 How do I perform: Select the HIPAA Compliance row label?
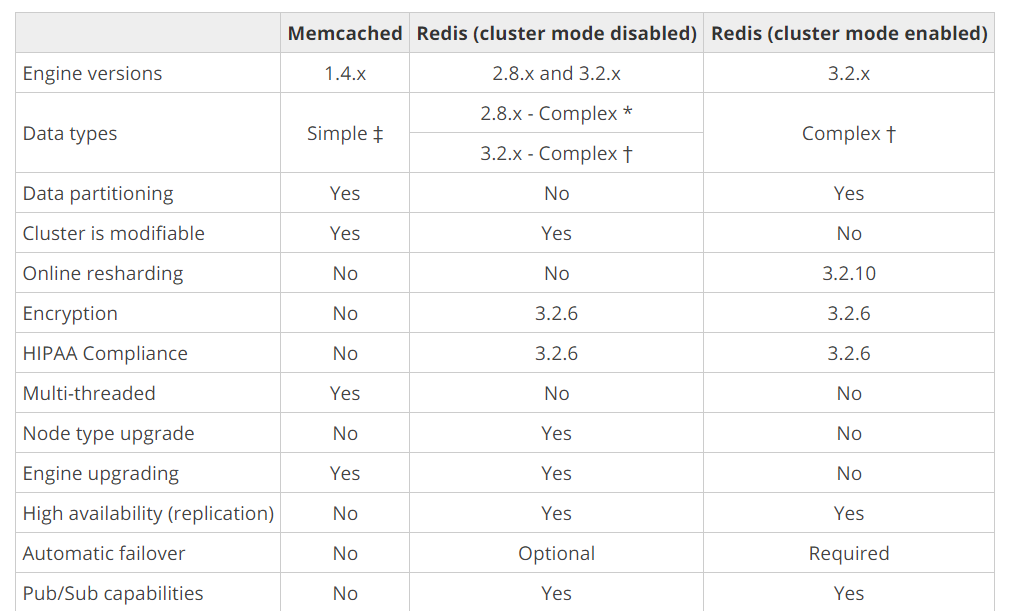point(105,354)
